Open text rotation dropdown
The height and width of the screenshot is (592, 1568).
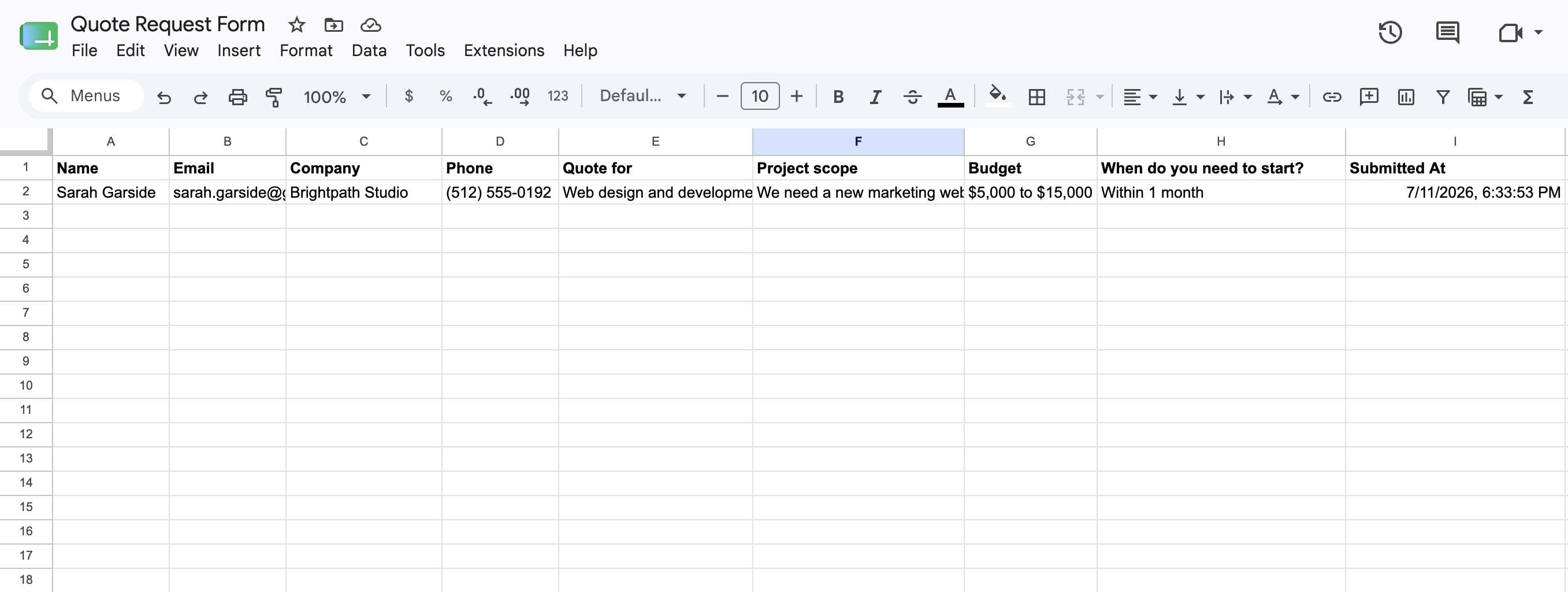pos(1283,97)
